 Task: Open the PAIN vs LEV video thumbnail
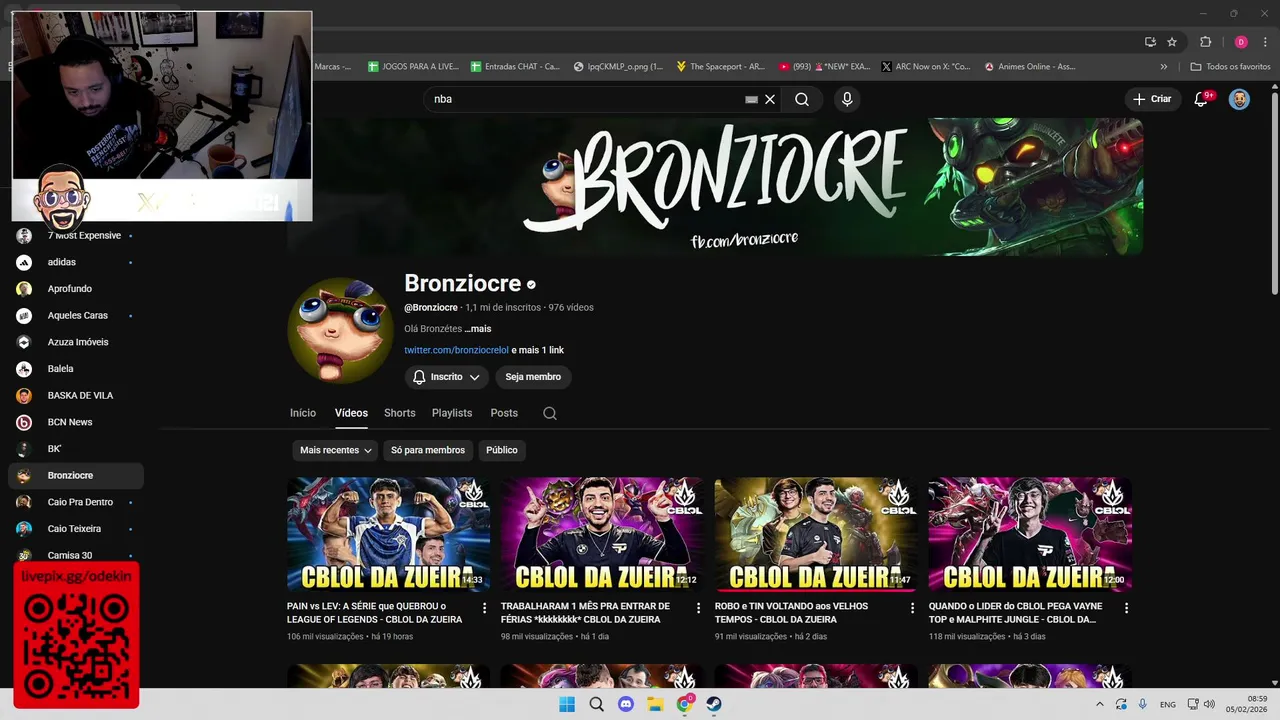[388, 534]
